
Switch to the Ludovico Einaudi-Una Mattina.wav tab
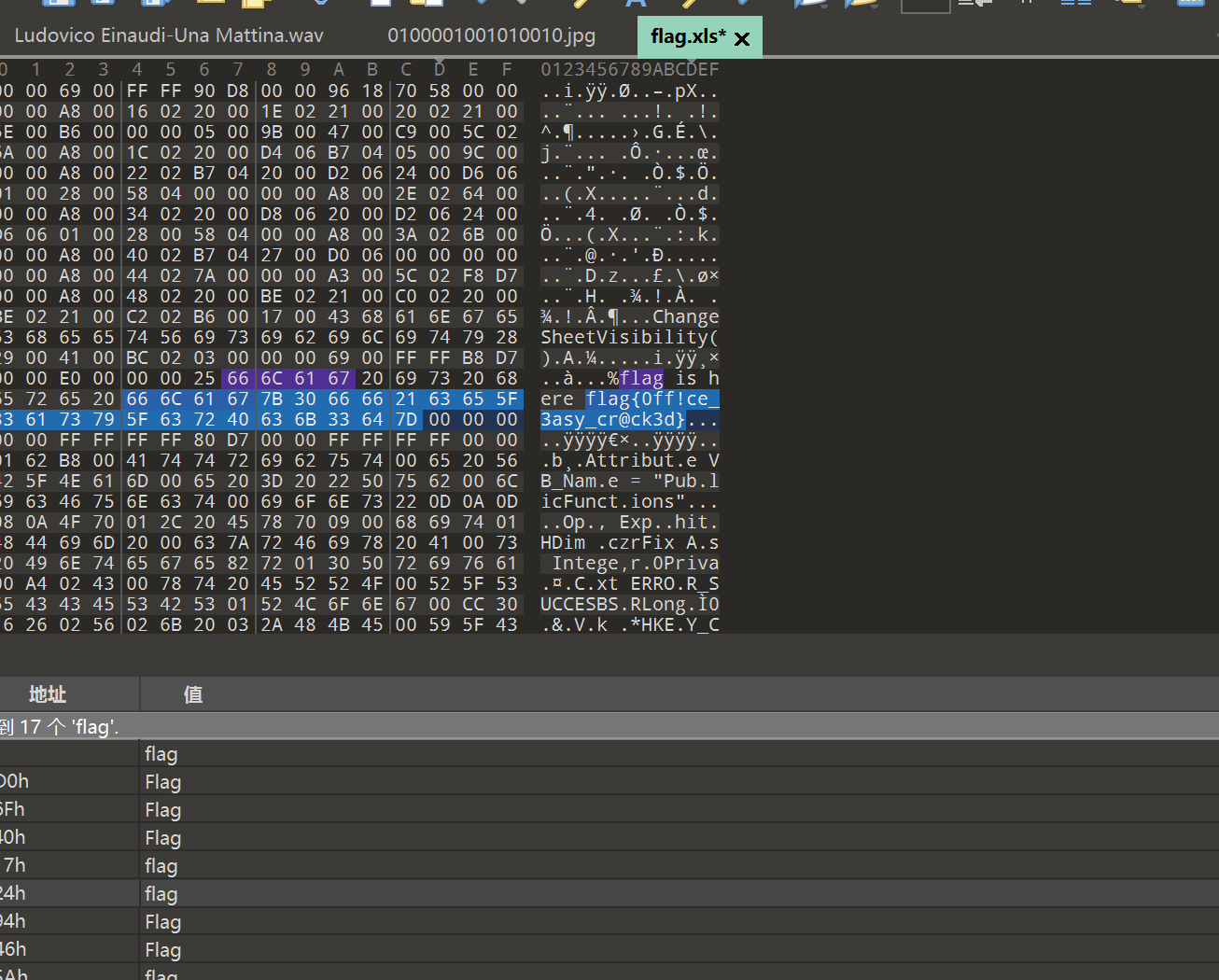[169, 36]
